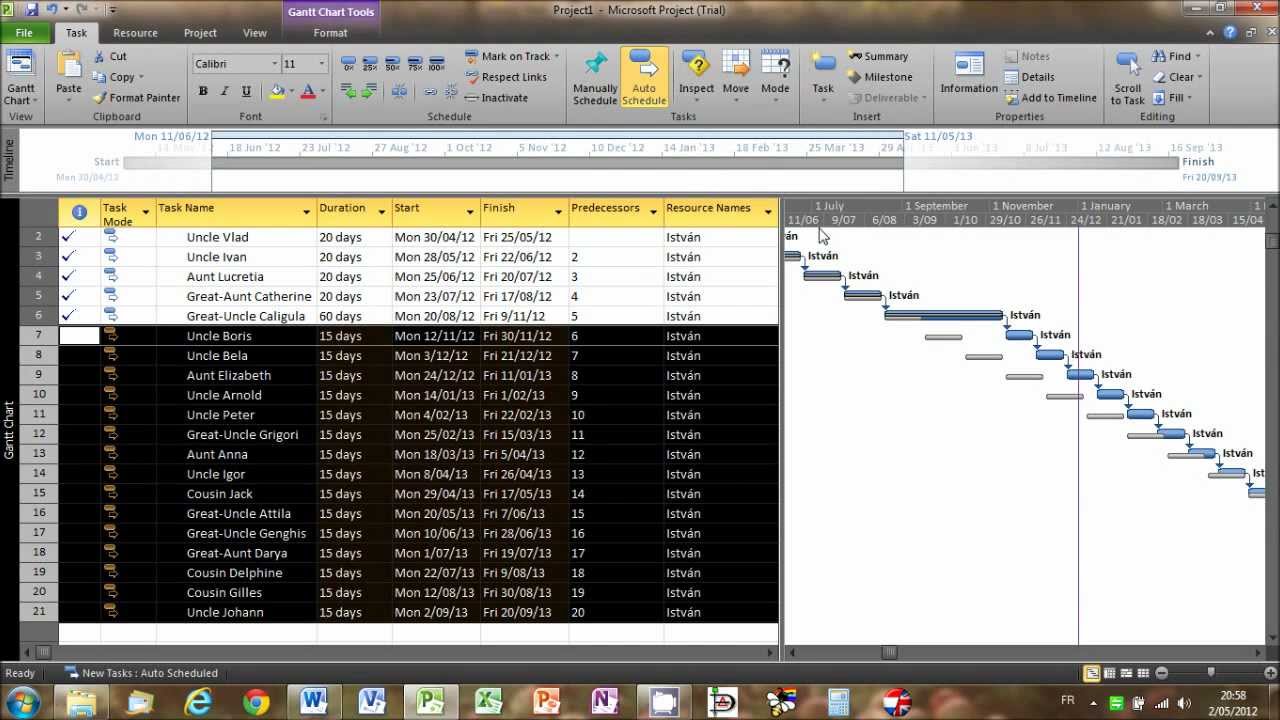Open the Move task button
1280x720 pixels.
click(736, 75)
